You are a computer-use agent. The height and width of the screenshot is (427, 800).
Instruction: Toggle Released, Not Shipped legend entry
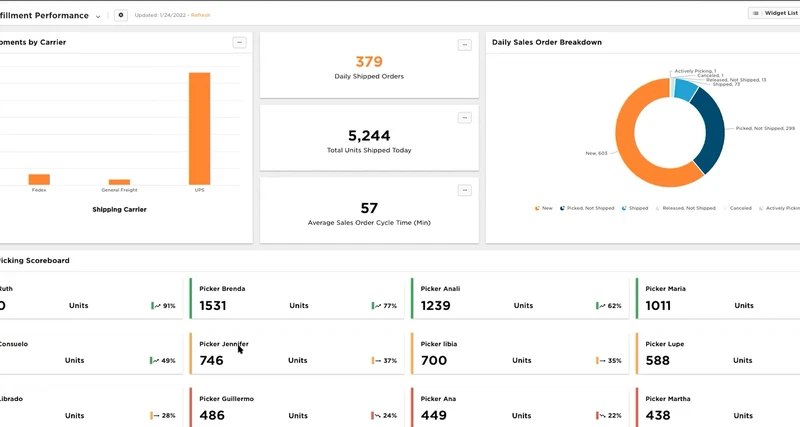[686, 208]
